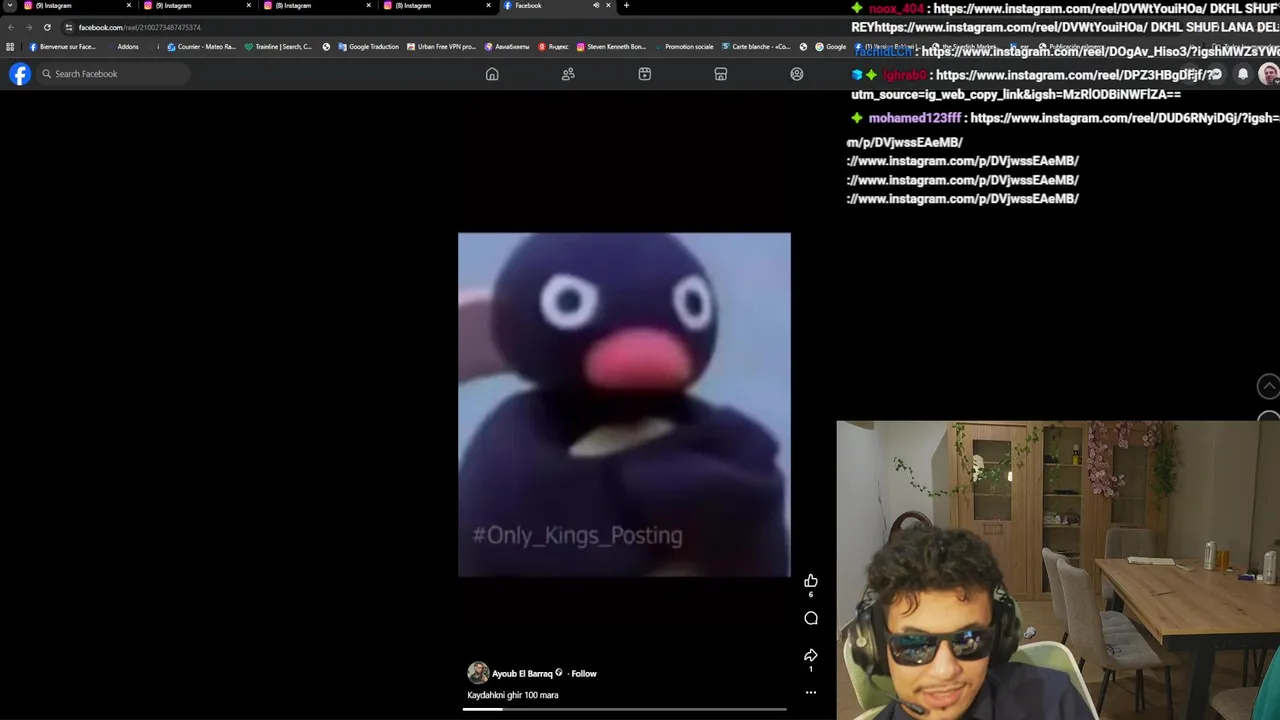Open the Яндекс bookmark
Viewport: 1280px width, 720px height.
click(553, 47)
